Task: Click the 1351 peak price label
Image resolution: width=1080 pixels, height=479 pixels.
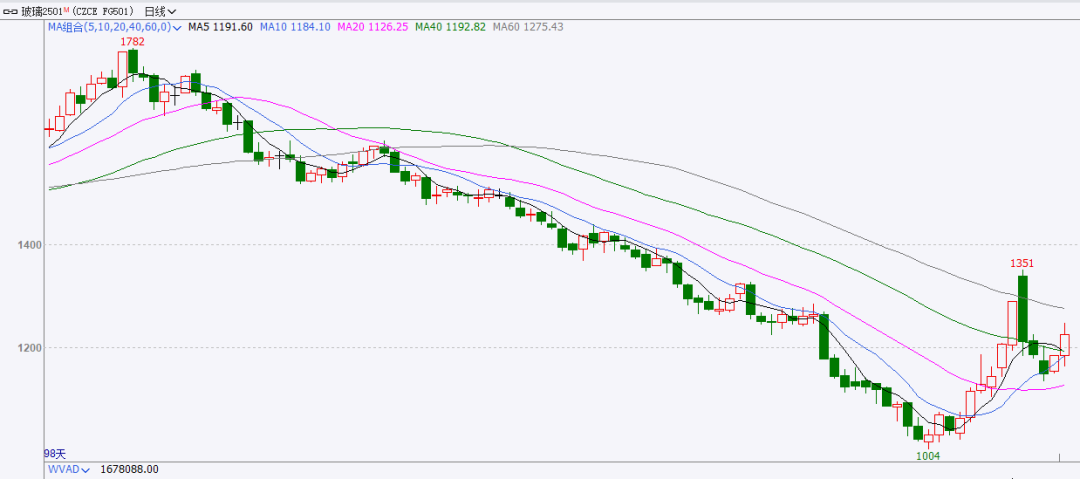Action: [x=1021, y=263]
